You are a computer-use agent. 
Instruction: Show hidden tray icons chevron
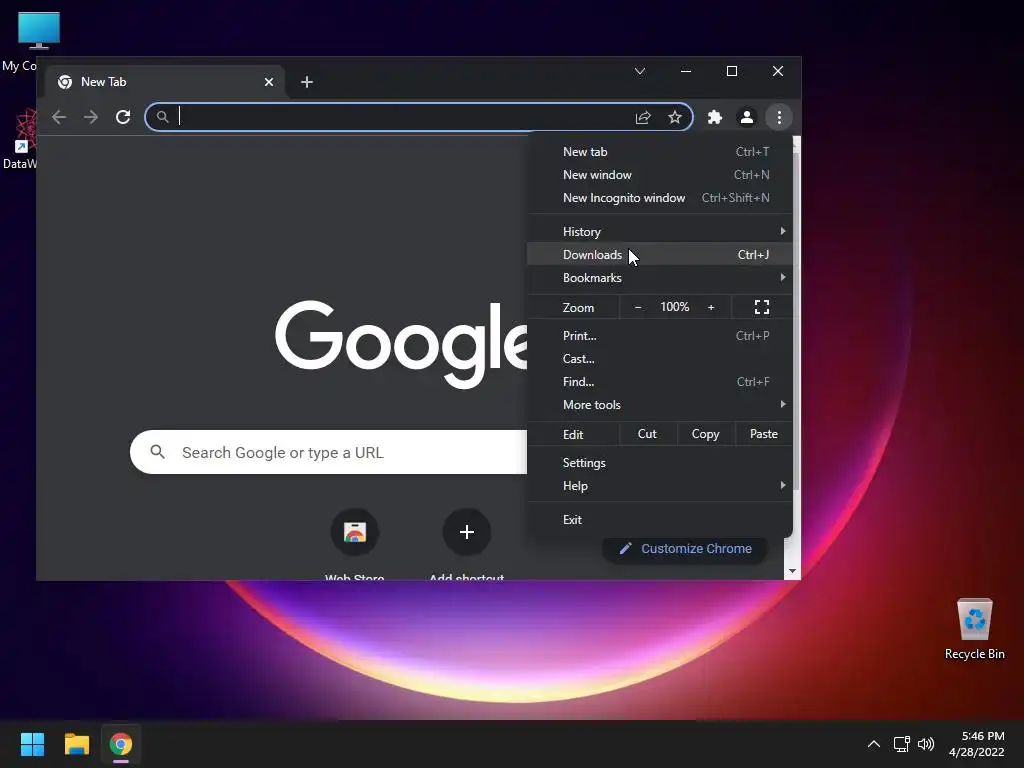tap(874, 744)
